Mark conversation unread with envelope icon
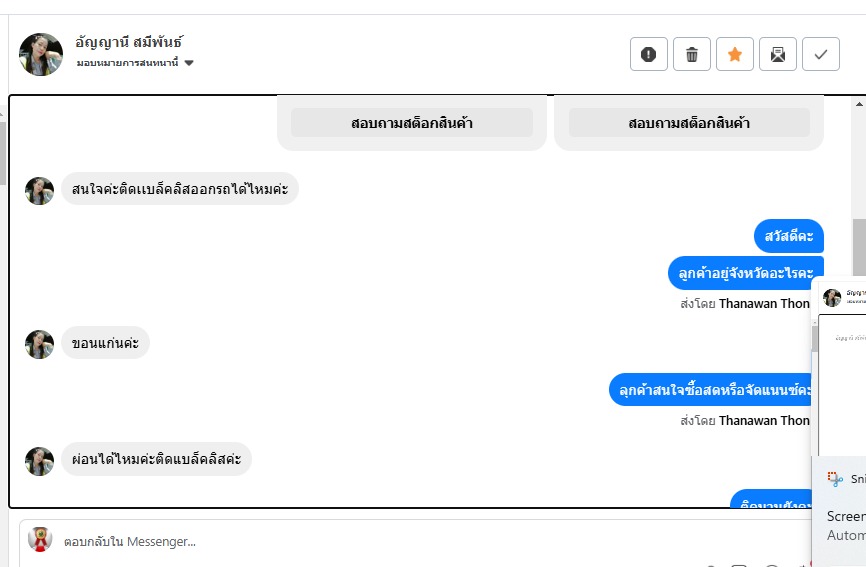Screen dimensions: 866x567 pos(778,55)
